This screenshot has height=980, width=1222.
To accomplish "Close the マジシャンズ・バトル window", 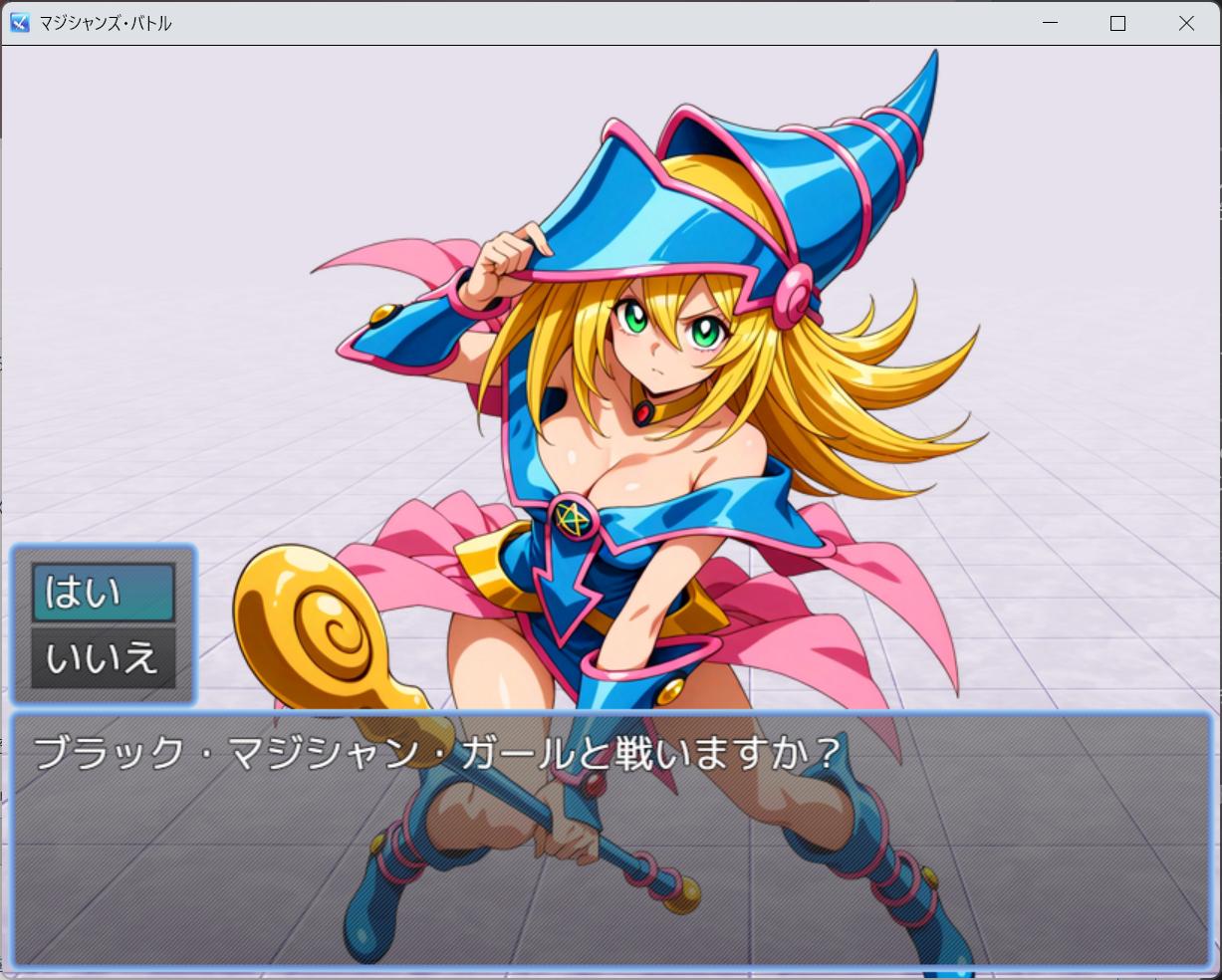I will coord(1186,23).
